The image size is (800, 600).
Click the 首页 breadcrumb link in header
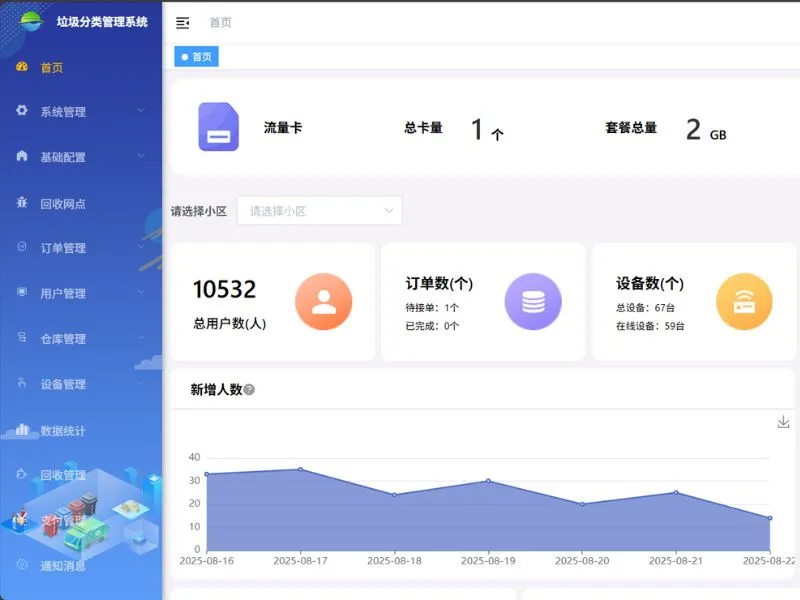point(220,22)
